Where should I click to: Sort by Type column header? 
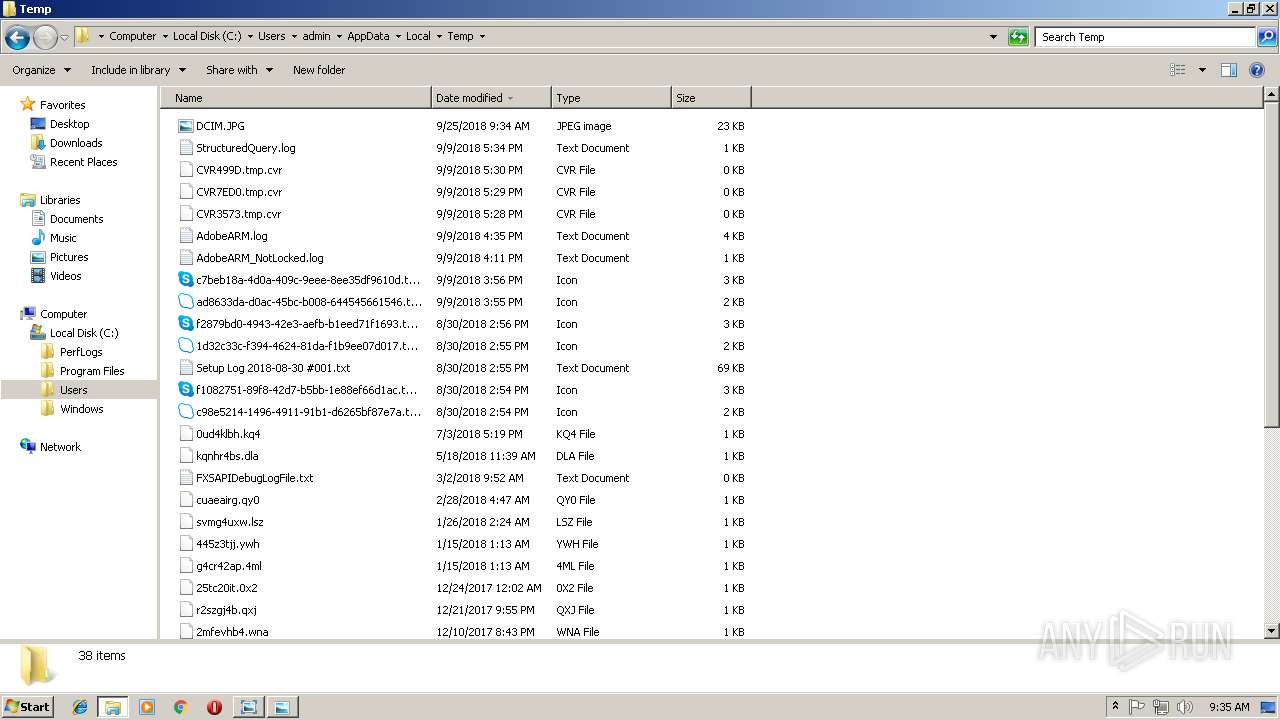tap(611, 98)
